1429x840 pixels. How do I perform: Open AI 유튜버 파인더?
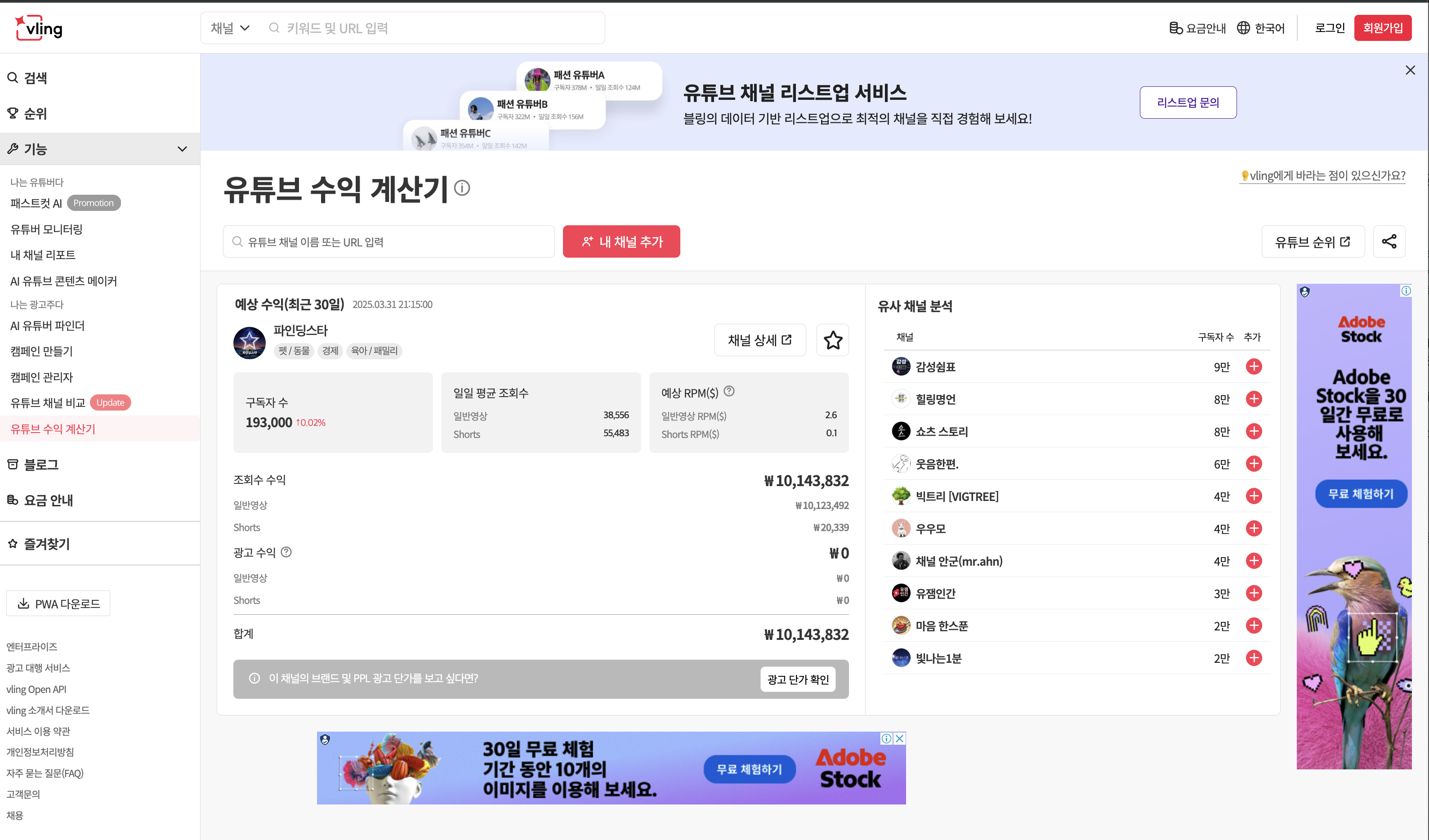click(x=48, y=326)
